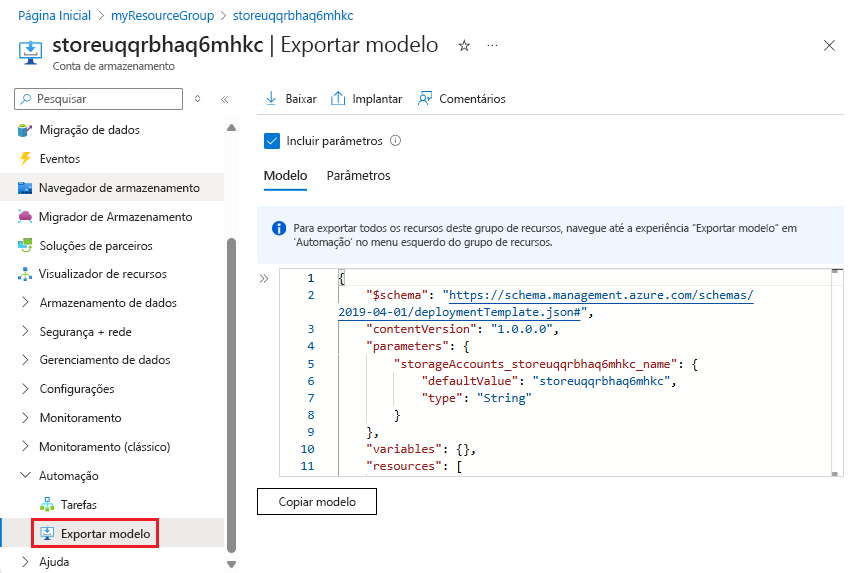Click sidebar scroll down arrow
The image size is (851, 573).
click(232, 564)
